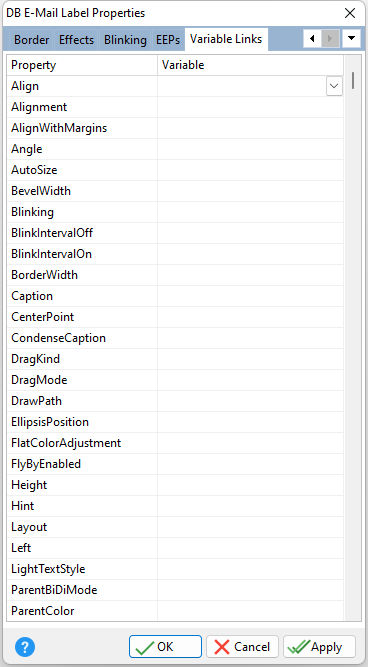Switch to the Border tab
This screenshot has height=667, width=368.
coord(31,40)
